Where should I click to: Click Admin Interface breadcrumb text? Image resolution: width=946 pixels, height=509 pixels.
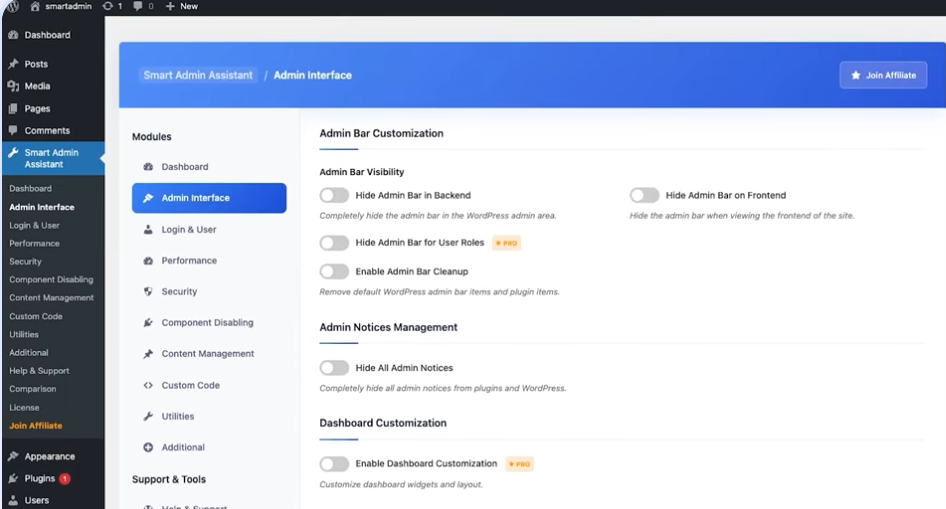point(313,75)
